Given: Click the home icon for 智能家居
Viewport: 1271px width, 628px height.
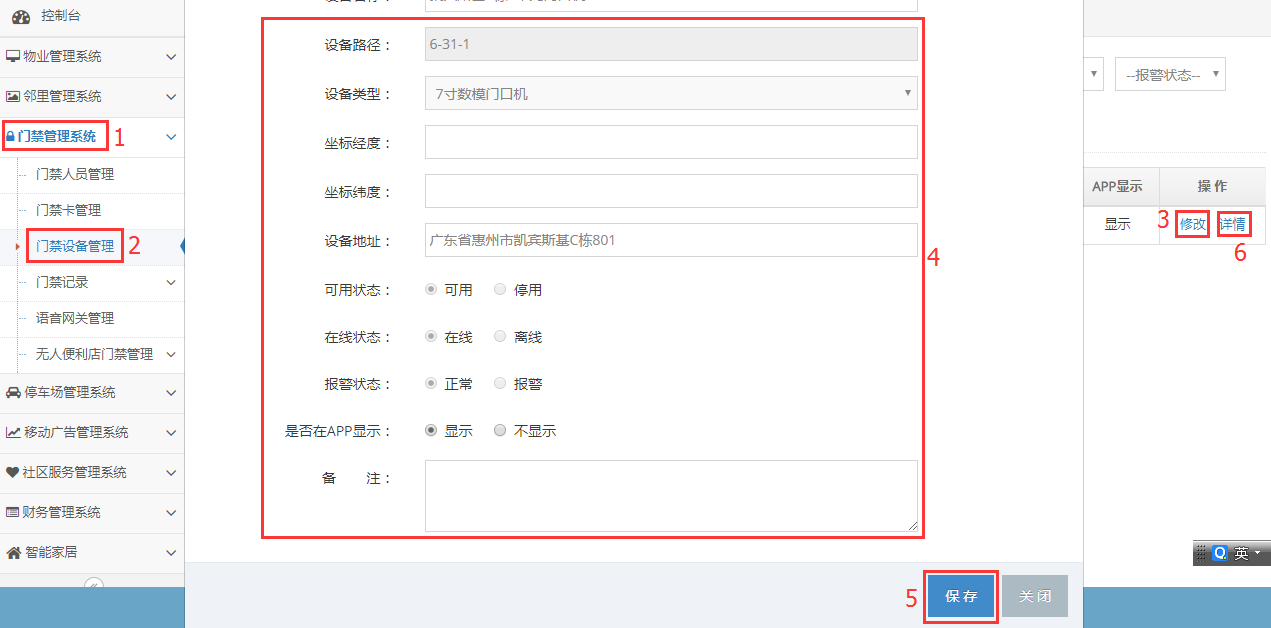Looking at the screenshot, I should click(13, 553).
